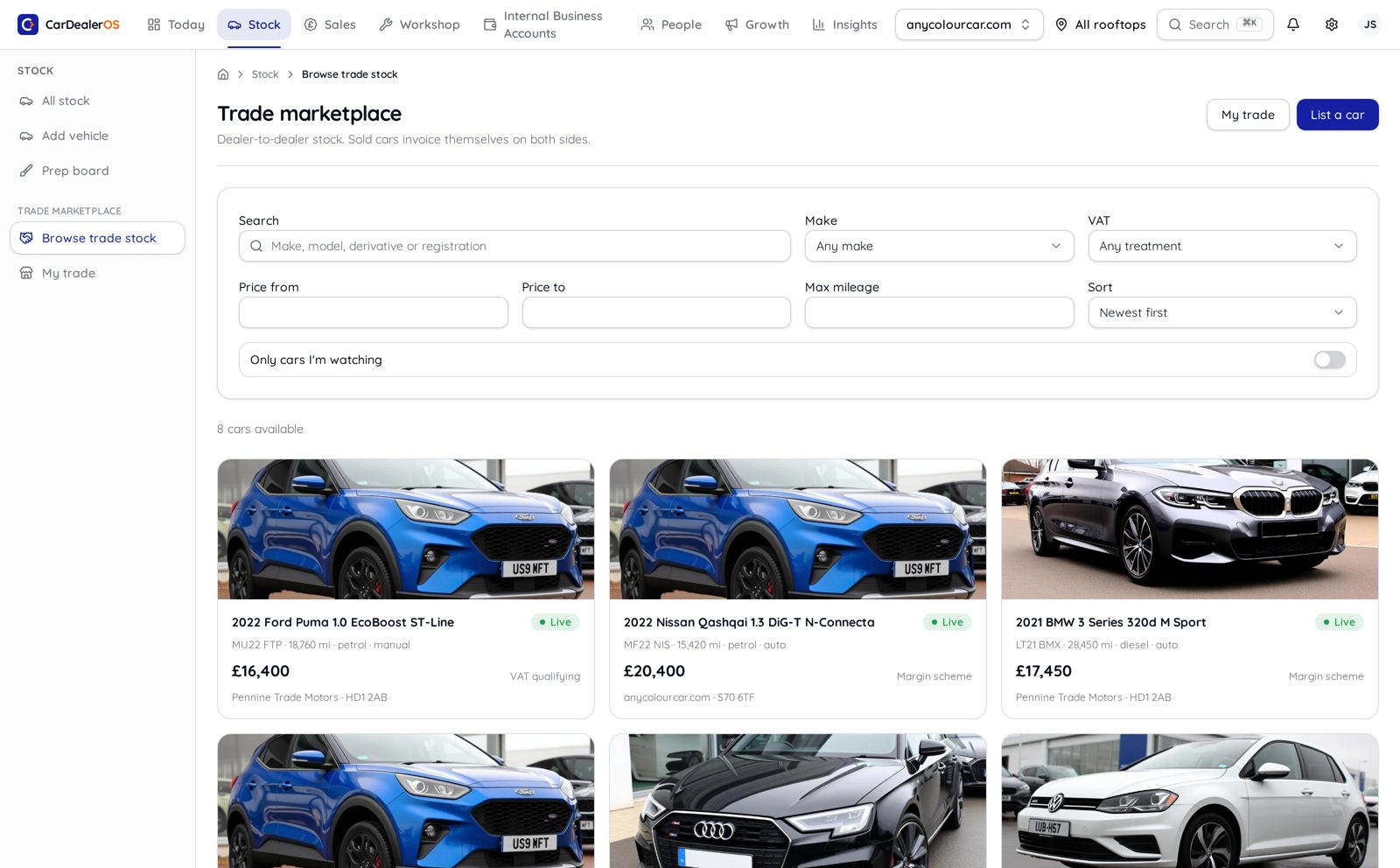The width and height of the screenshot is (1400, 868).
Task: Click the My trade header button
Action: [1248, 115]
